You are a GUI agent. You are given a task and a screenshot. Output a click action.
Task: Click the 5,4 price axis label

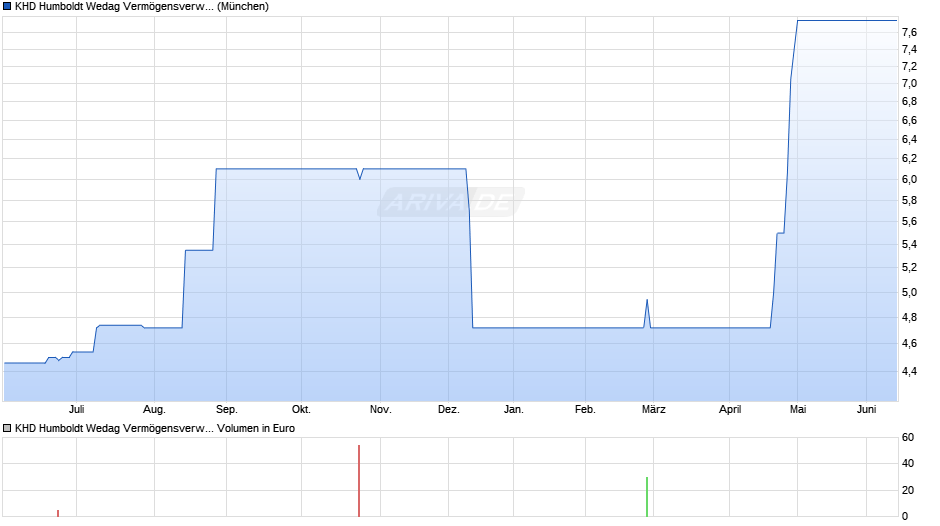tap(909, 244)
